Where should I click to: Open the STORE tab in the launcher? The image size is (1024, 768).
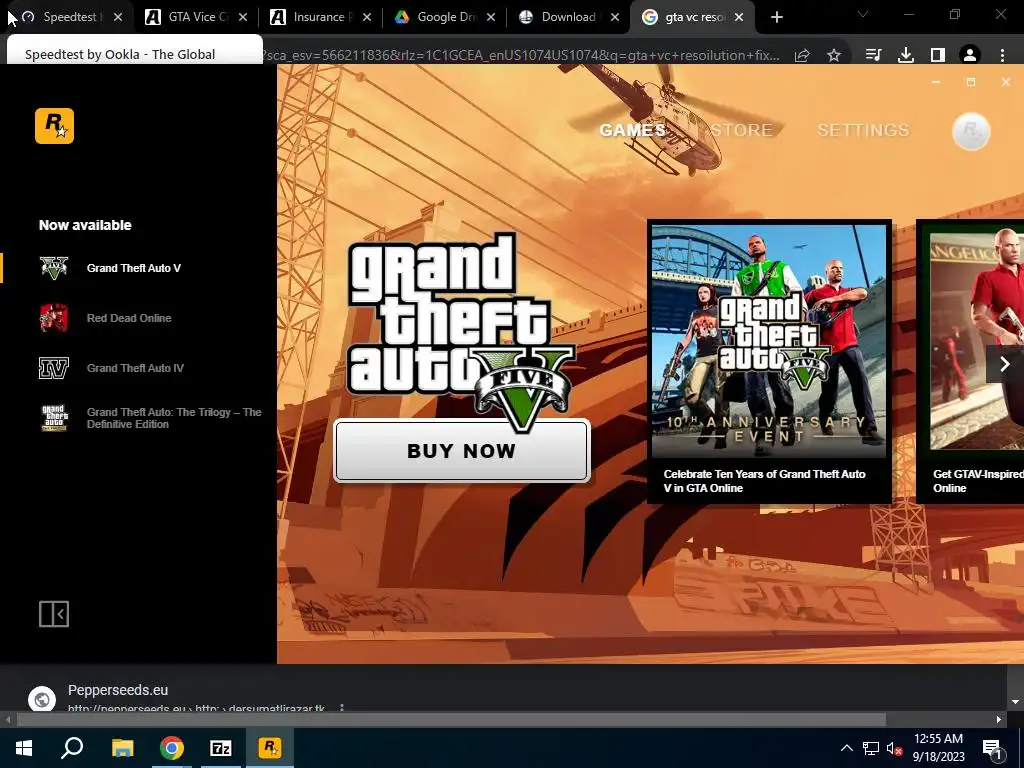click(x=741, y=130)
